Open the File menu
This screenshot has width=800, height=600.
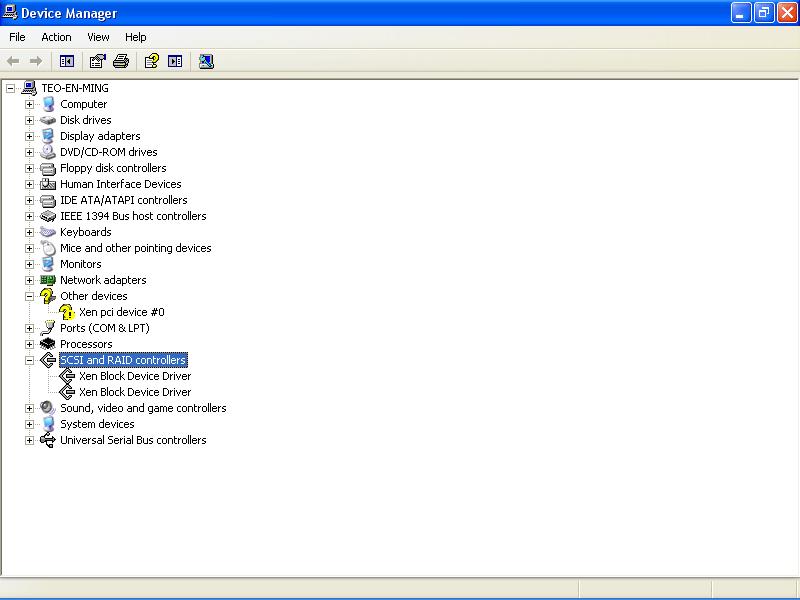click(17, 37)
